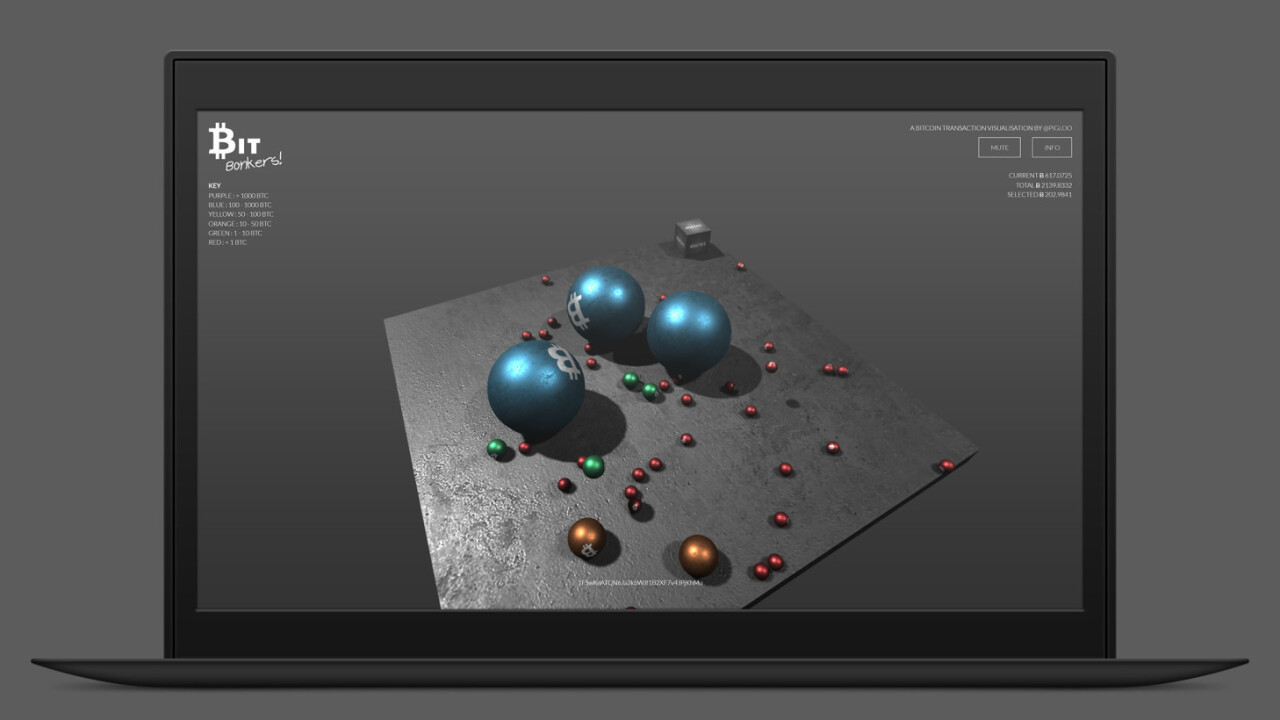Click the MUTE button
This screenshot has width=1280, height=720.
999,148
